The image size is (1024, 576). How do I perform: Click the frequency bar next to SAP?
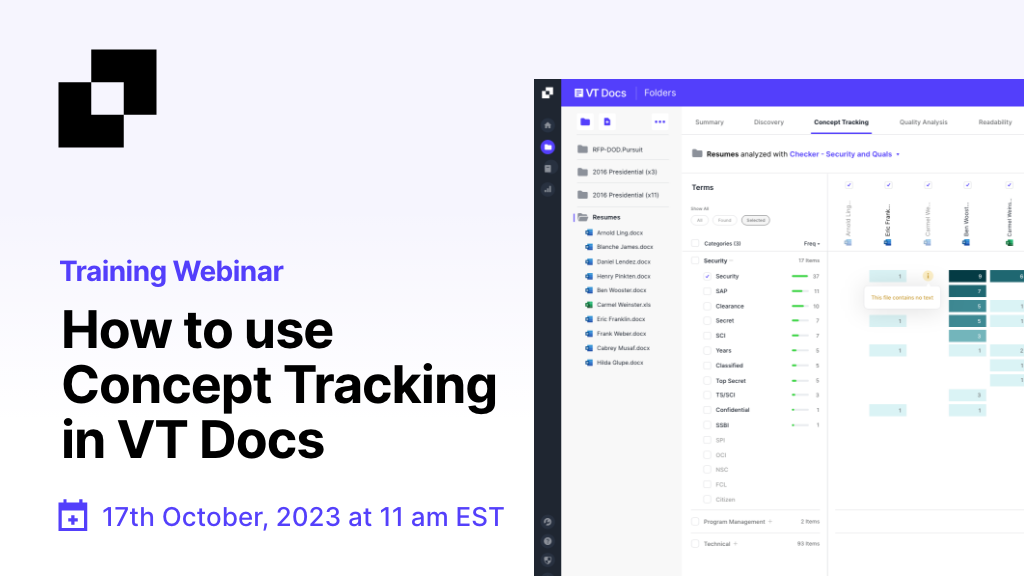tap(800, 291)
